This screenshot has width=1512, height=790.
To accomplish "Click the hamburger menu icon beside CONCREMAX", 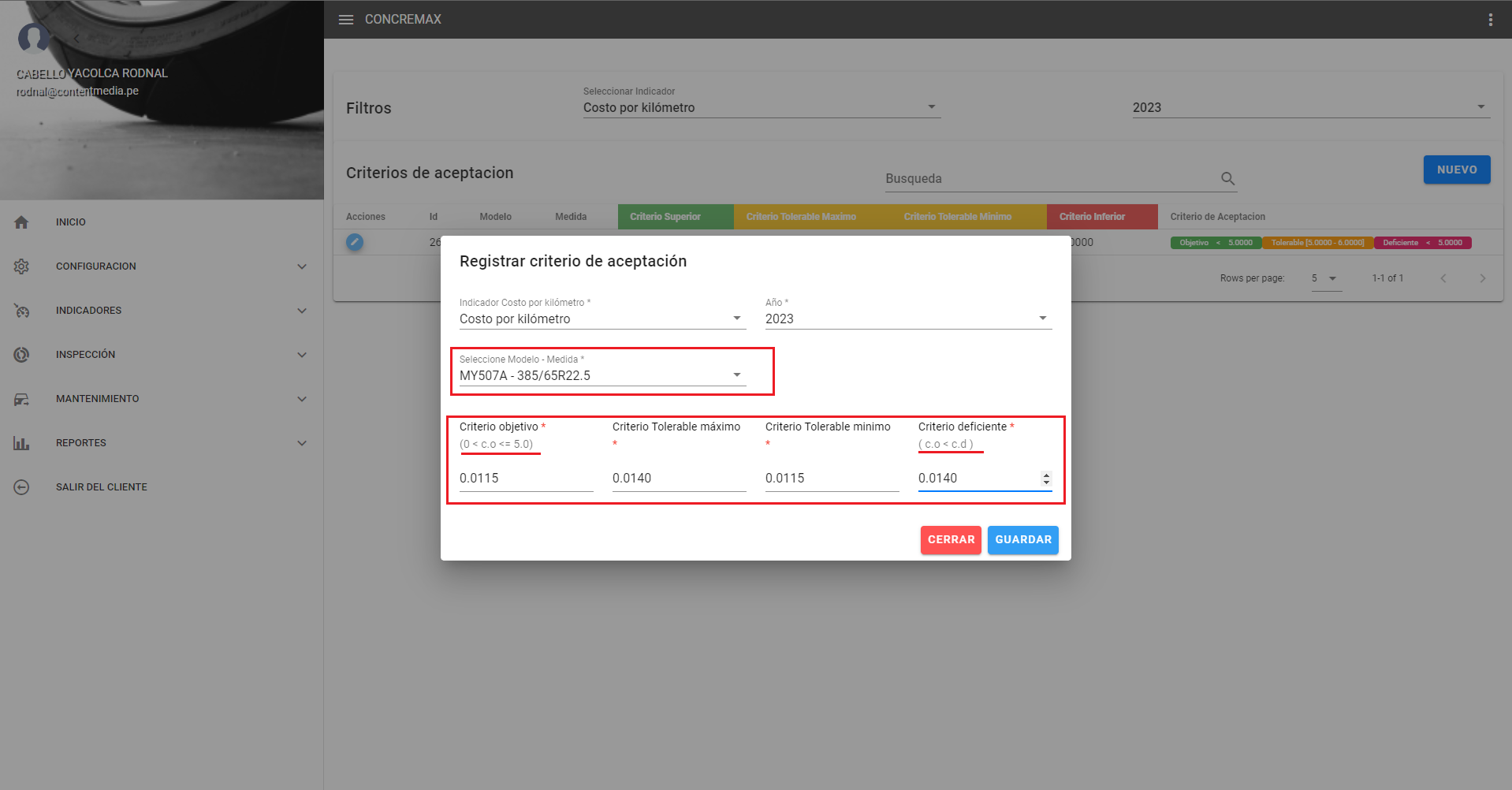I will pyautogui.click(x=345, y=20).
